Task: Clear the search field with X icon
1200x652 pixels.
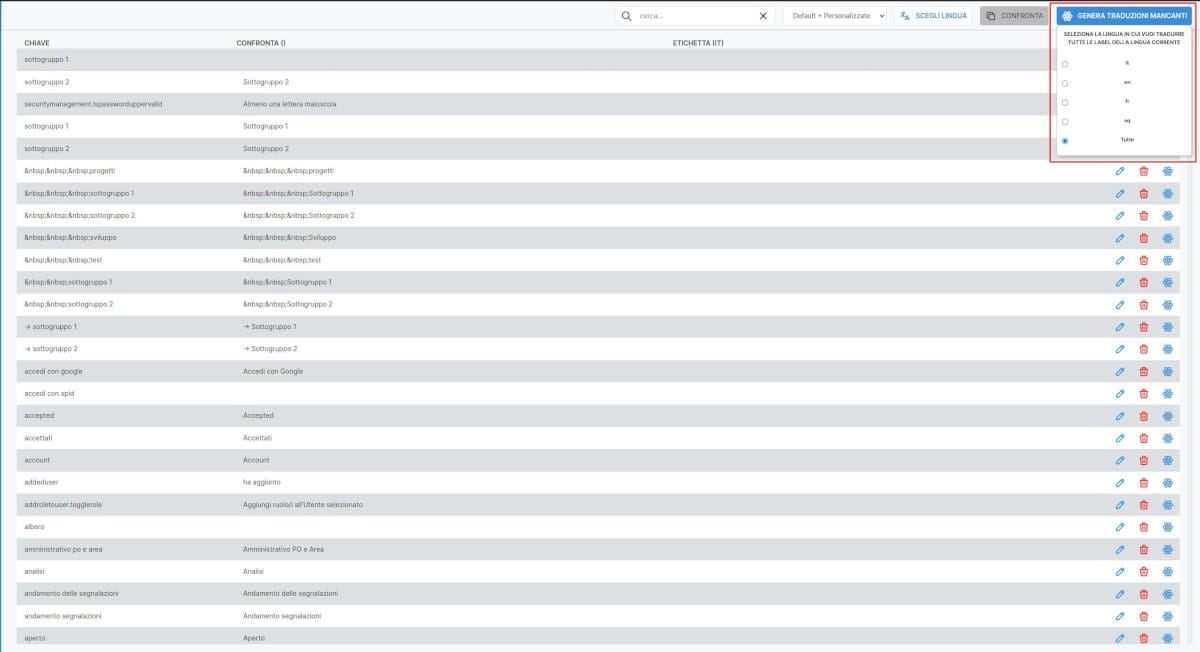Action: click(x=763, y=16)
